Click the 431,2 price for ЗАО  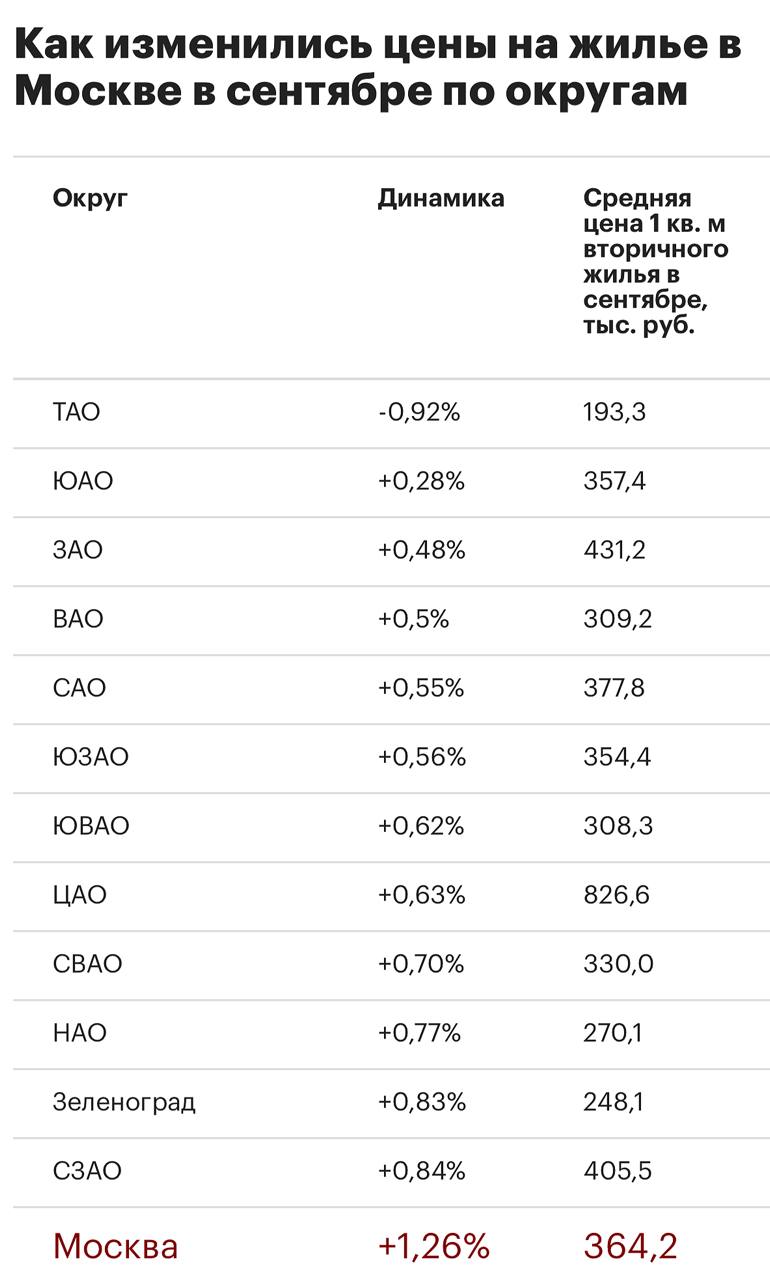[614, 550]
